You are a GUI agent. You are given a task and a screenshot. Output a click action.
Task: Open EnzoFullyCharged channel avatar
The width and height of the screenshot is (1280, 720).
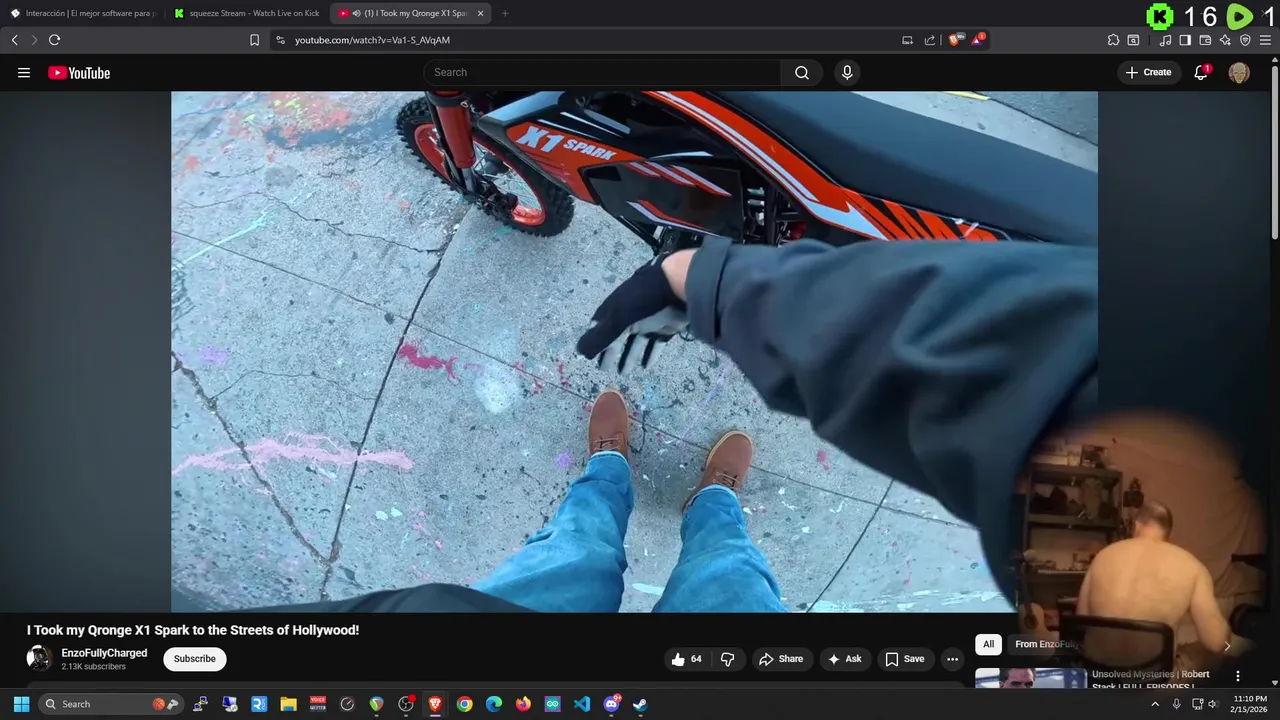pos(39,658)
